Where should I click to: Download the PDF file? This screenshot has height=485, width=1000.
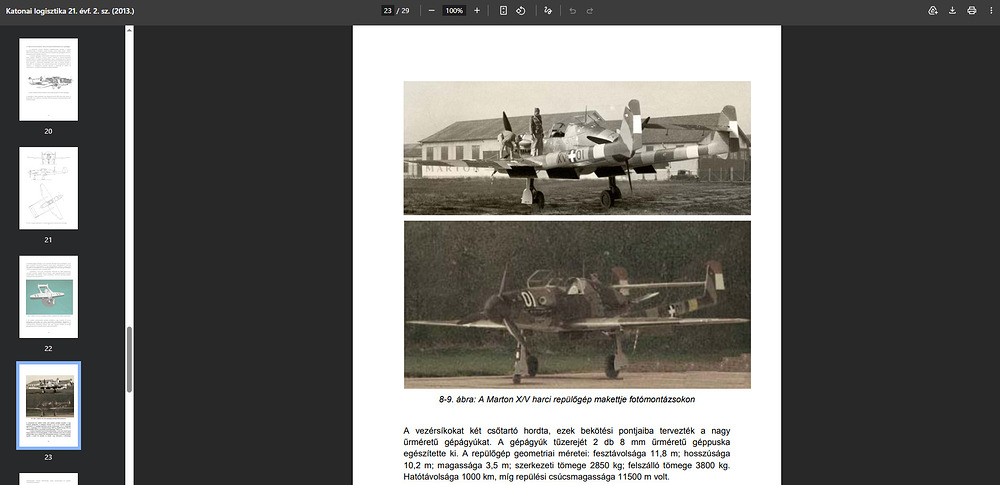point(953,10)
